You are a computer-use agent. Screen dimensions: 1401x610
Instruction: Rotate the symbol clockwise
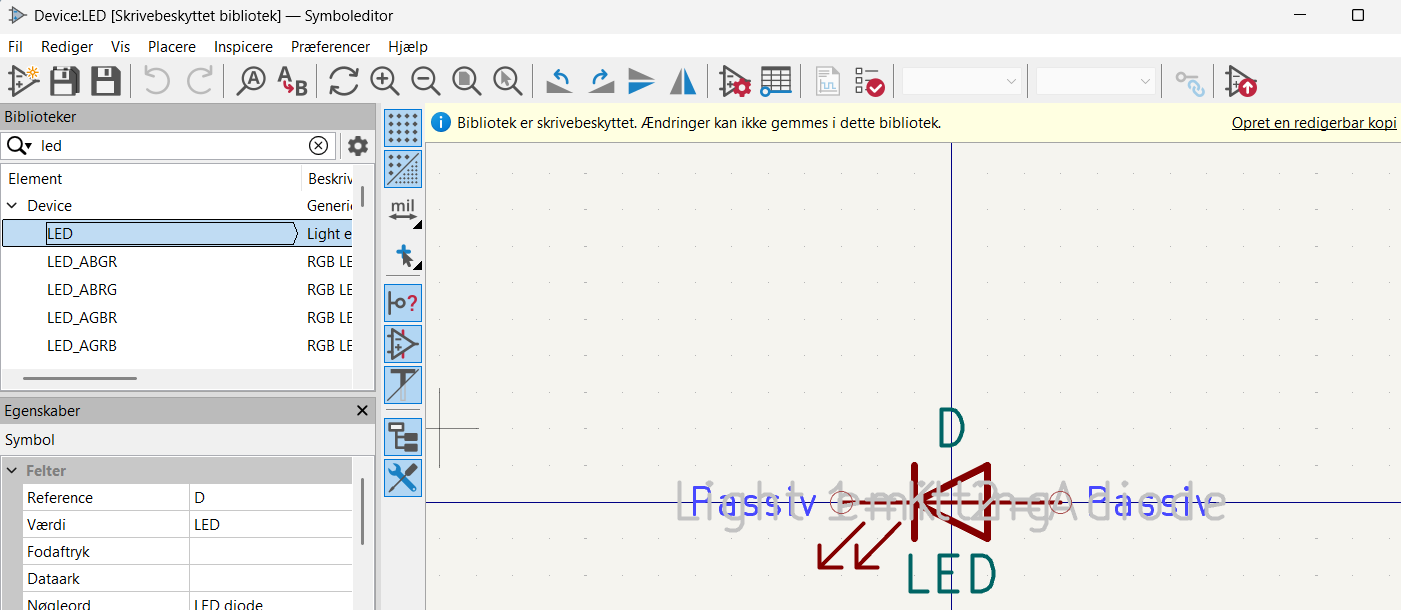600,81
